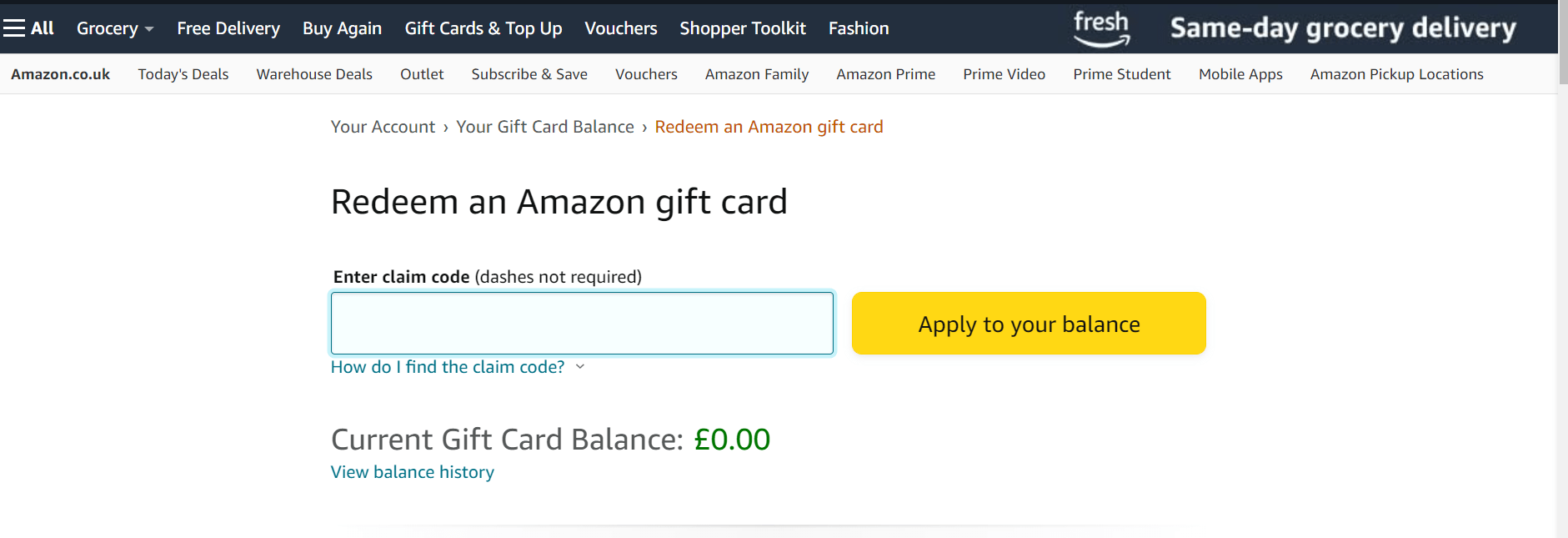Go to Subscribe & Save page
1568x538 pixels.
point(529,74)
